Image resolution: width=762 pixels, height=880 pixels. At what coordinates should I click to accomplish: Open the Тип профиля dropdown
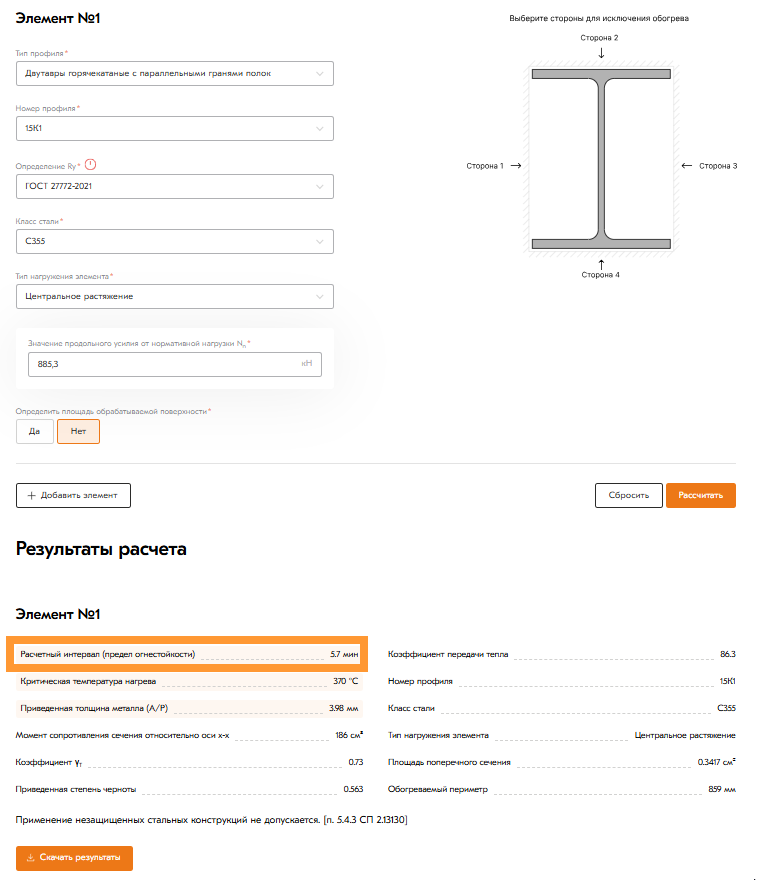coord(175,74)
